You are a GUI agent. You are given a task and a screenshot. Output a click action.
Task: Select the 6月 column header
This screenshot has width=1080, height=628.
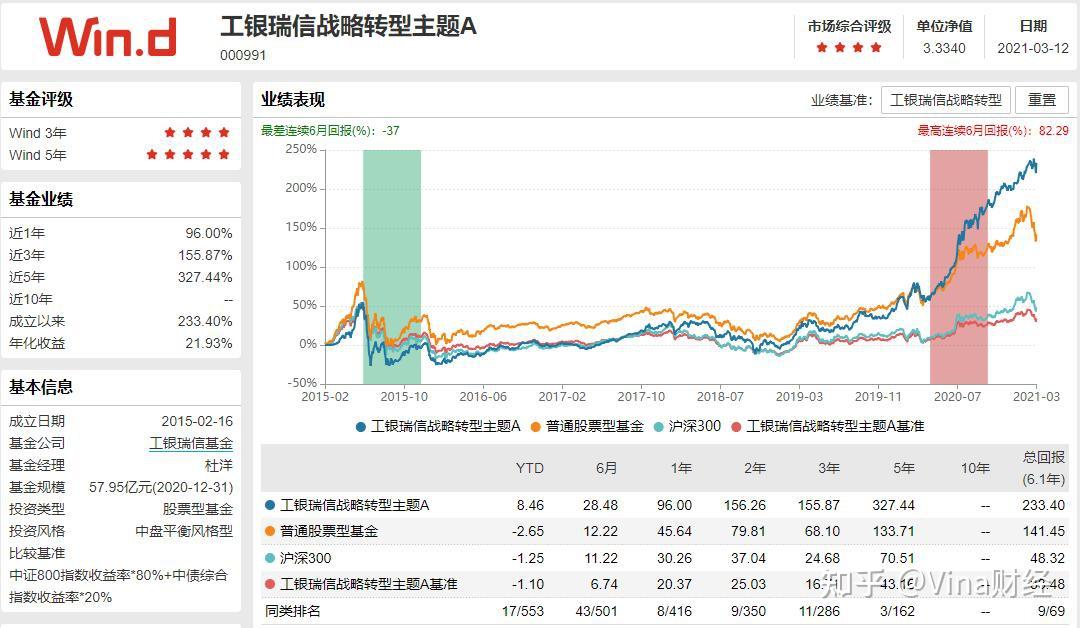pos(606,468)
